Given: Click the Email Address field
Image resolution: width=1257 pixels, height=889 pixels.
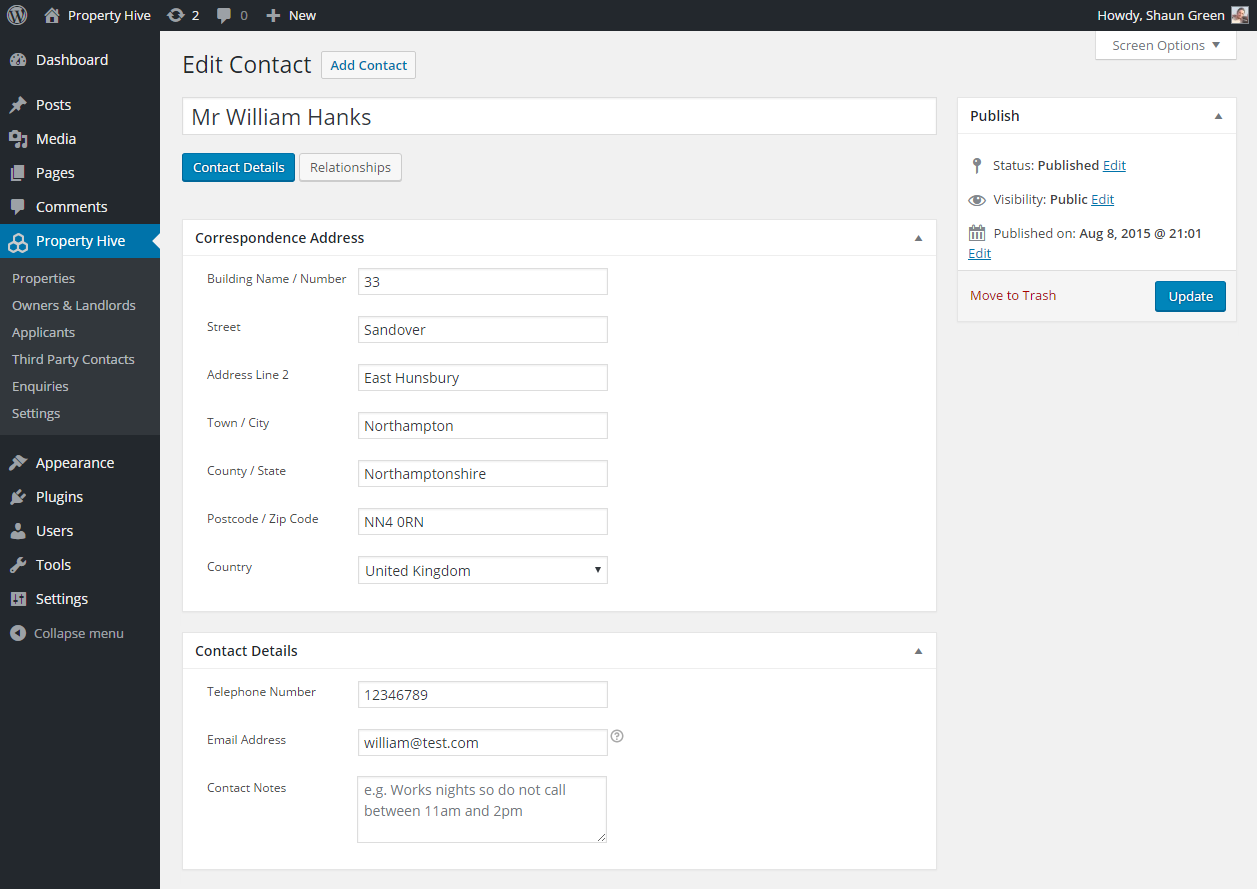Looking at the screenshot, I should [483, 742].
